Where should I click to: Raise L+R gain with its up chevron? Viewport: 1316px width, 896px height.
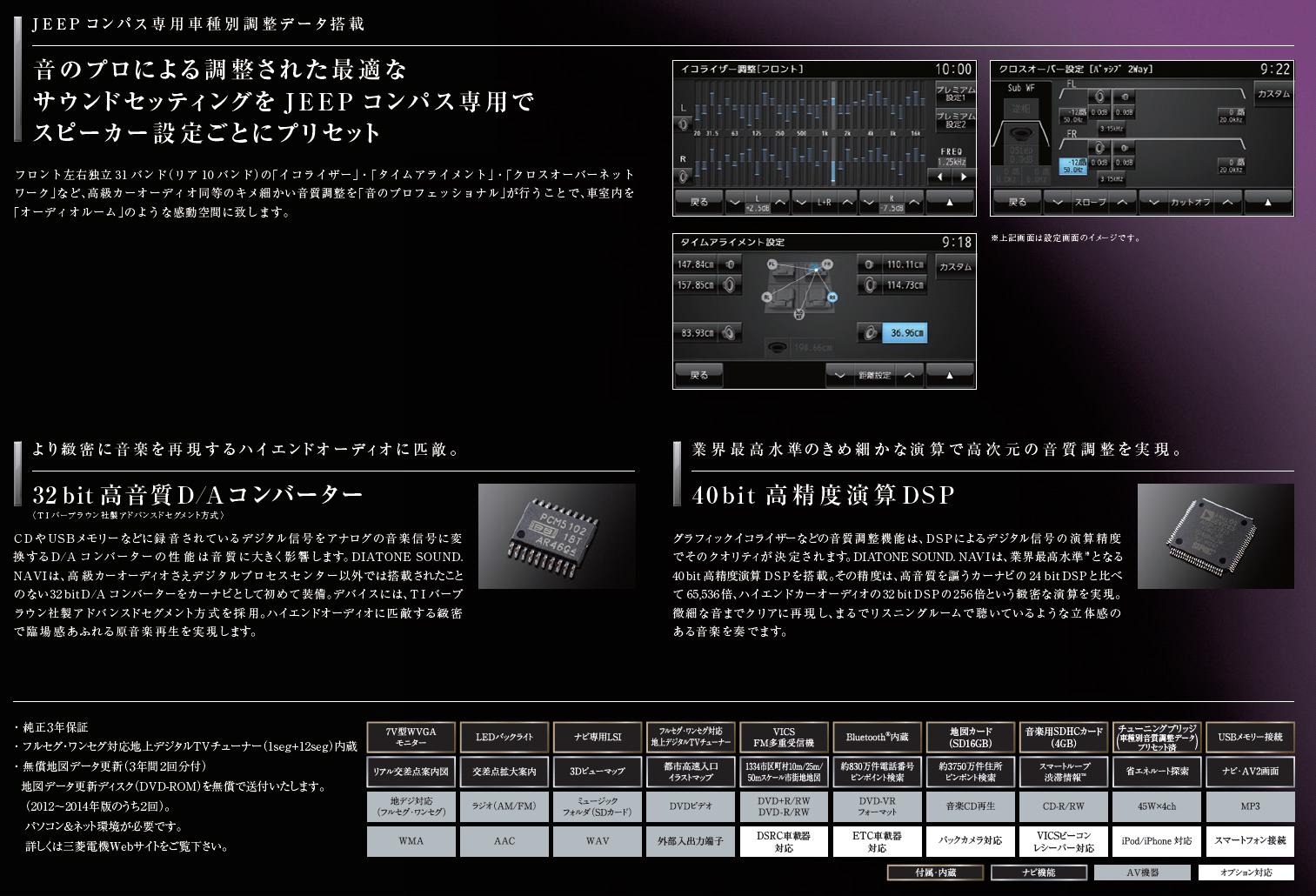click(x=847, y=202)
